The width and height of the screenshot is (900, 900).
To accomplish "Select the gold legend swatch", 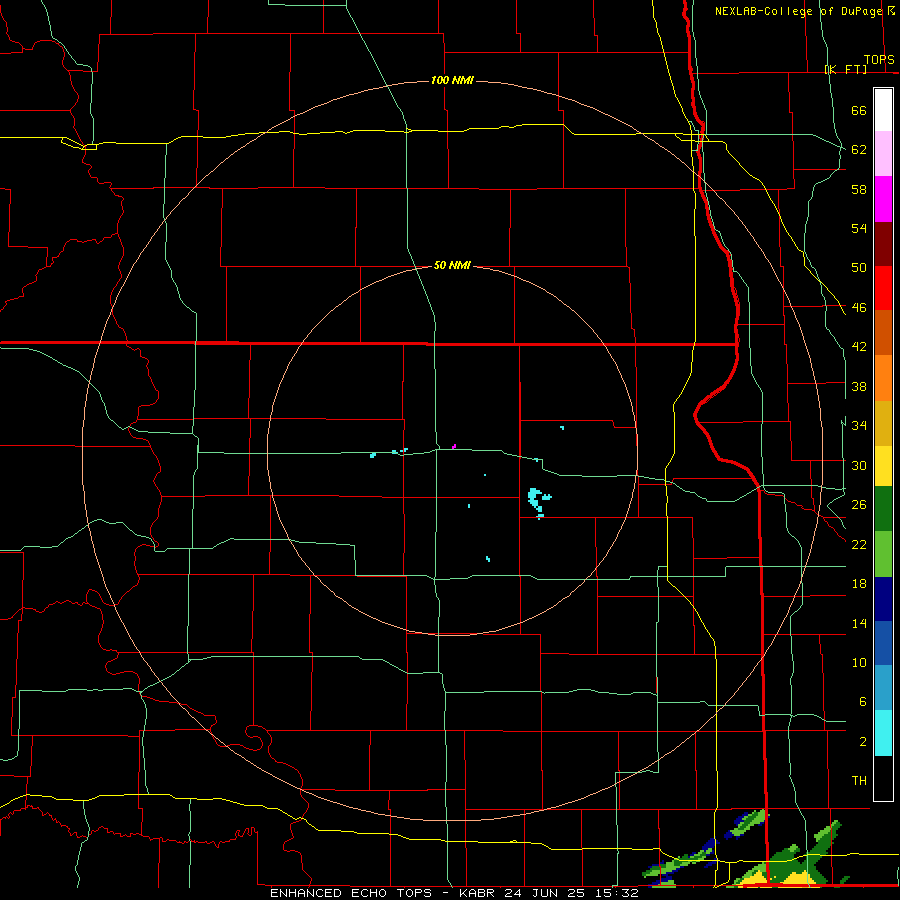I will click(x=883, y=423).
